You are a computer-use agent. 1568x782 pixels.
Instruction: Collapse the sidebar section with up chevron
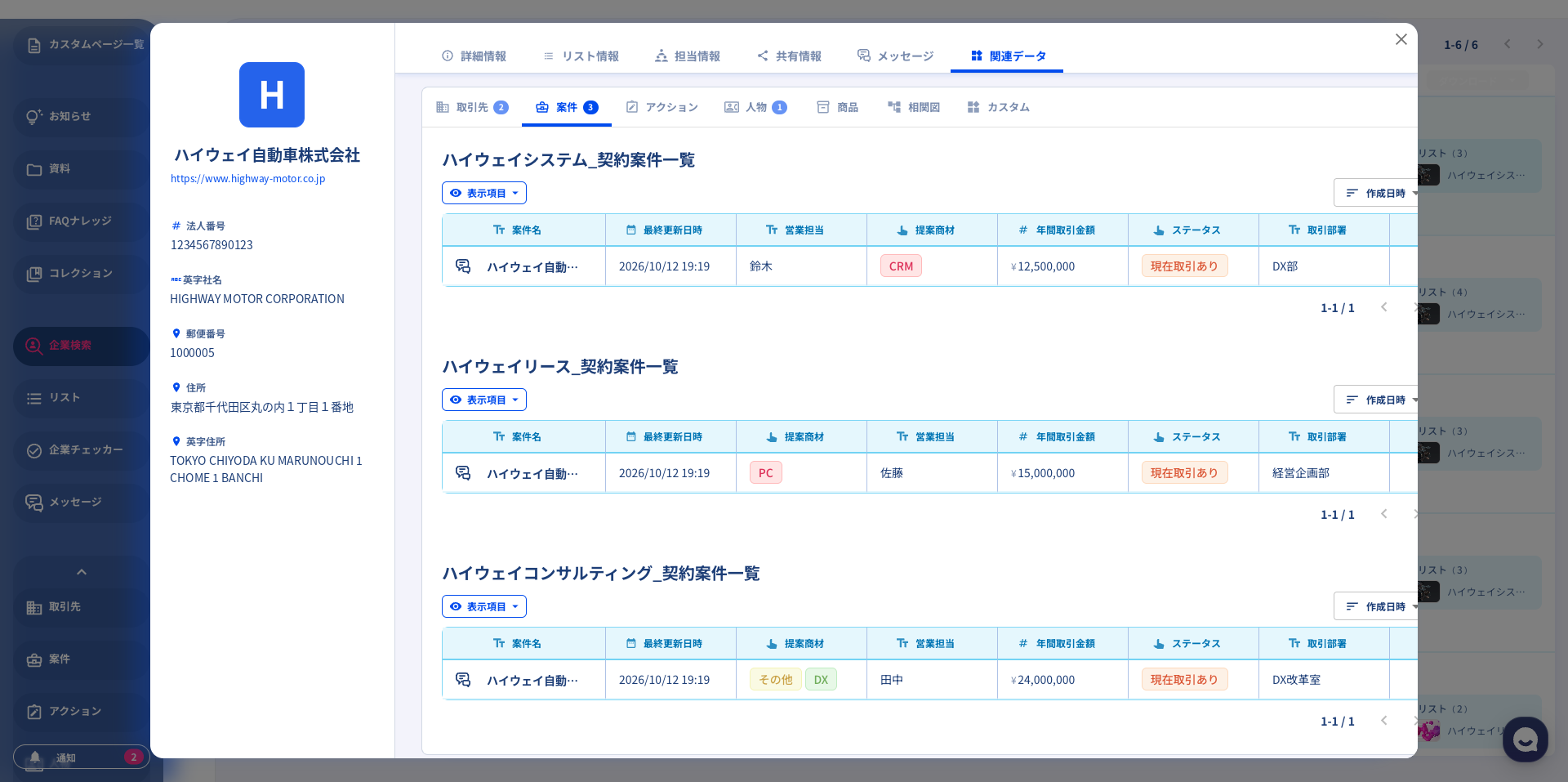click(x=81, y=572)
